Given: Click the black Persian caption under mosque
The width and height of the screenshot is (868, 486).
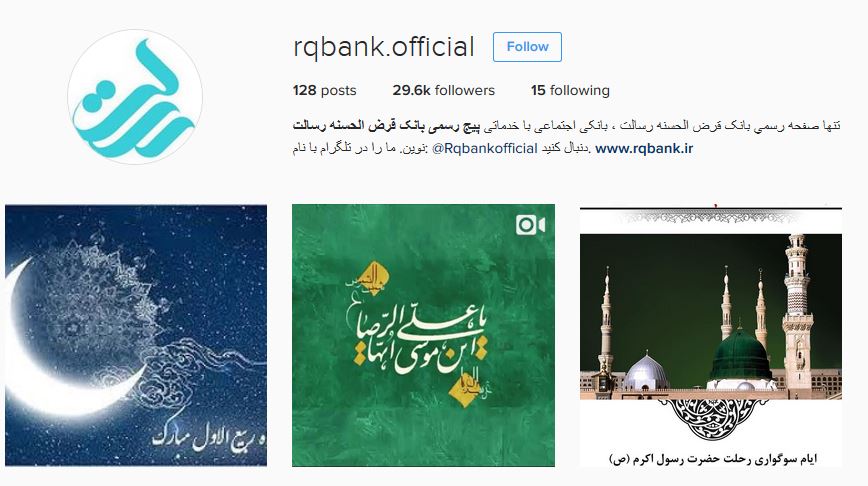Looking at the screenshot, I should (712, 459).
